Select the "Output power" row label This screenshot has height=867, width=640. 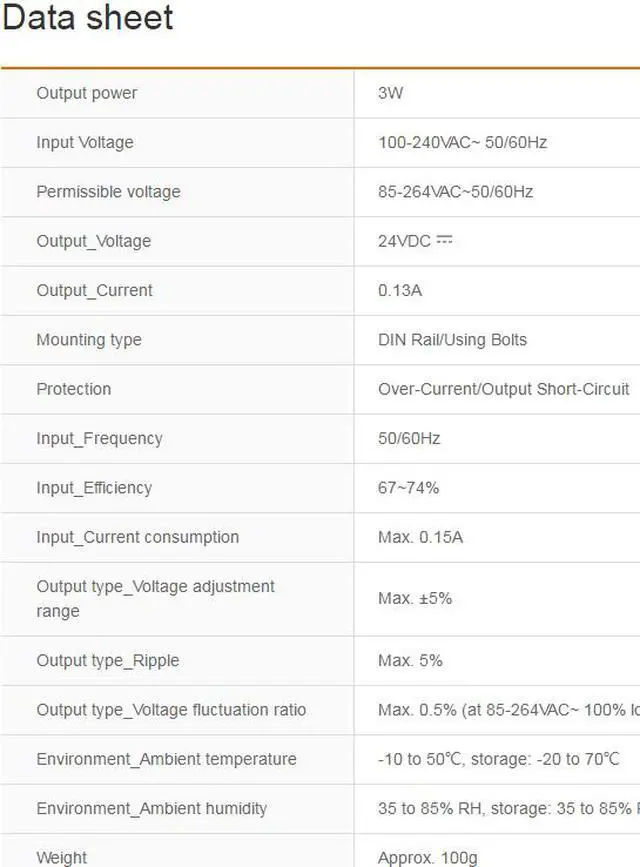coord(87,93)
